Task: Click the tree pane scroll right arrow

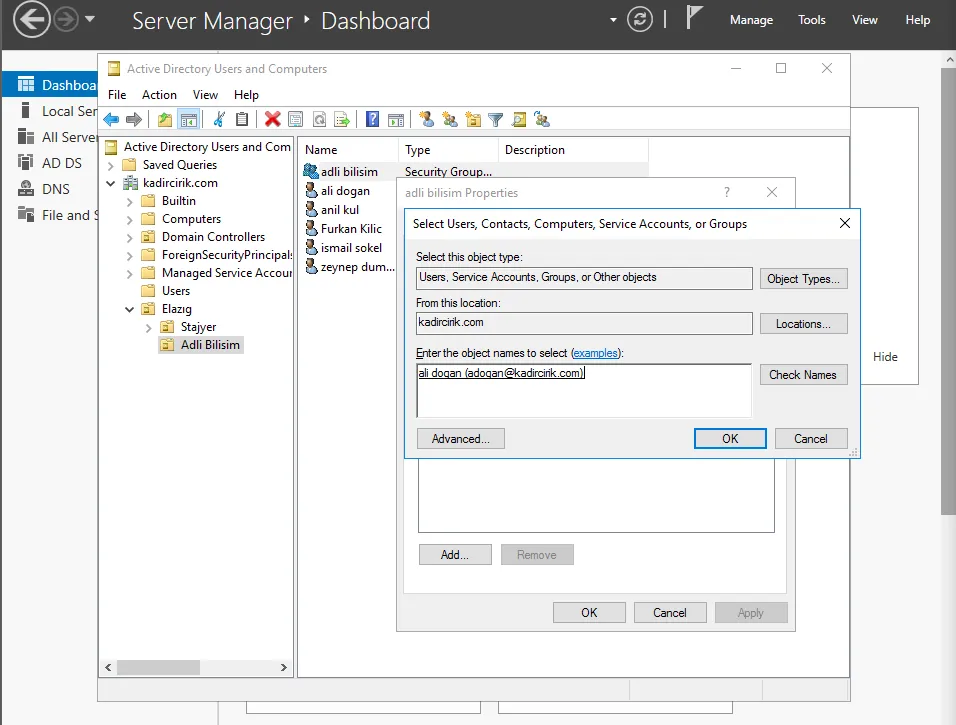Action: coord(284,667)
